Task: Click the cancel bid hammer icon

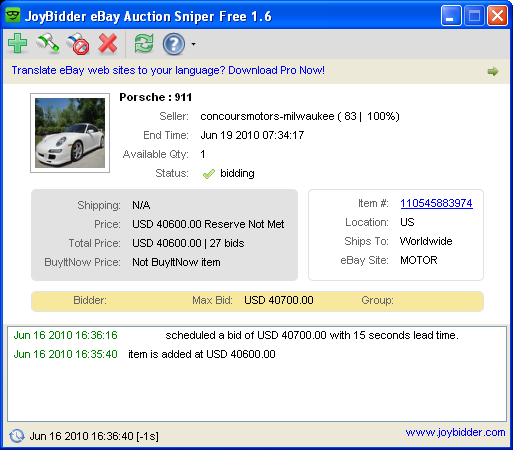Action: tap(78, 44)
